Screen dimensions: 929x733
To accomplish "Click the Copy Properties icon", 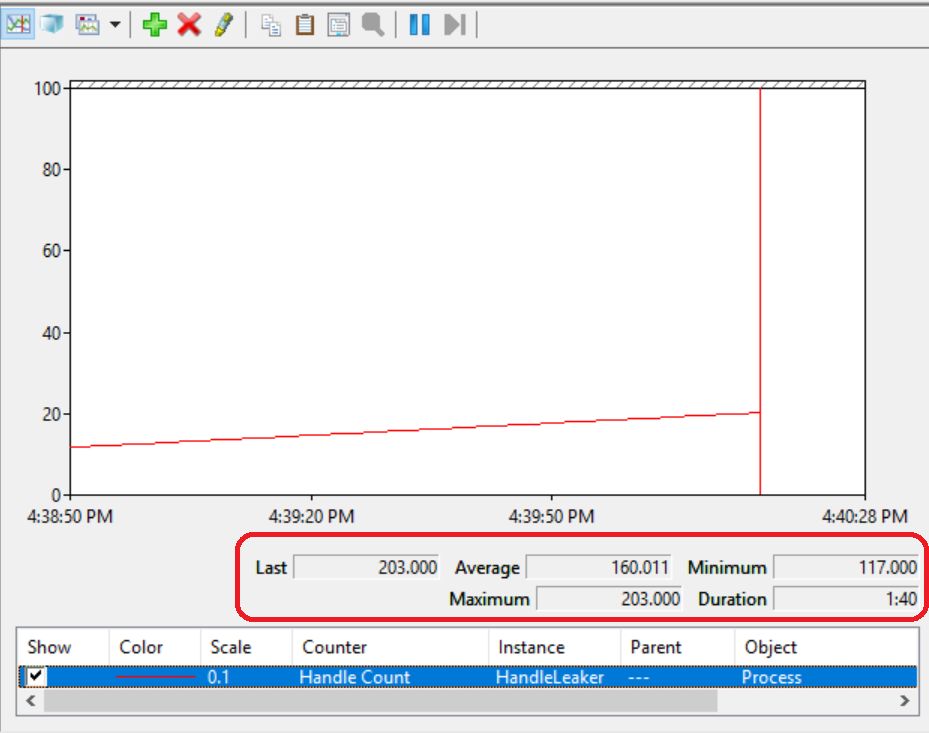I will coord(271,24).
